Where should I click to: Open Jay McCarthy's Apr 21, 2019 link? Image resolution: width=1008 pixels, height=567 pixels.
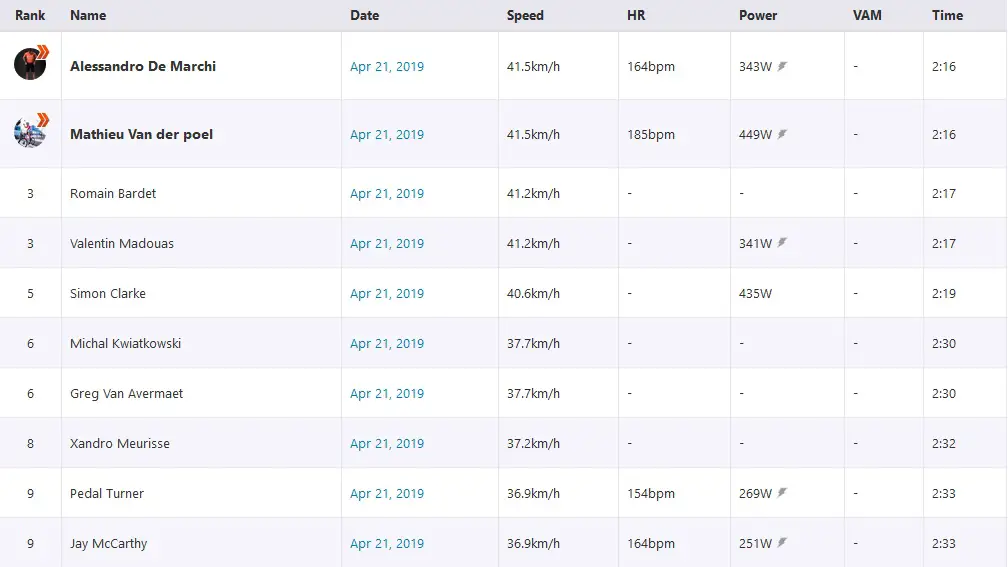click(x=387, y=544)
